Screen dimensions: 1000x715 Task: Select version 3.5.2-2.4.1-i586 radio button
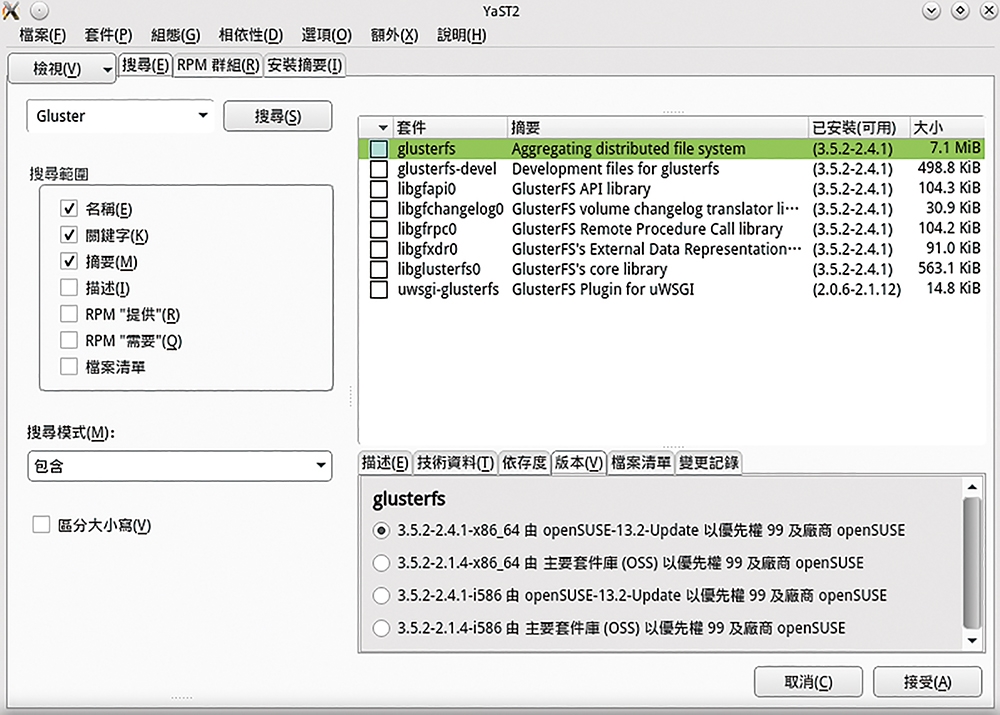381,596
